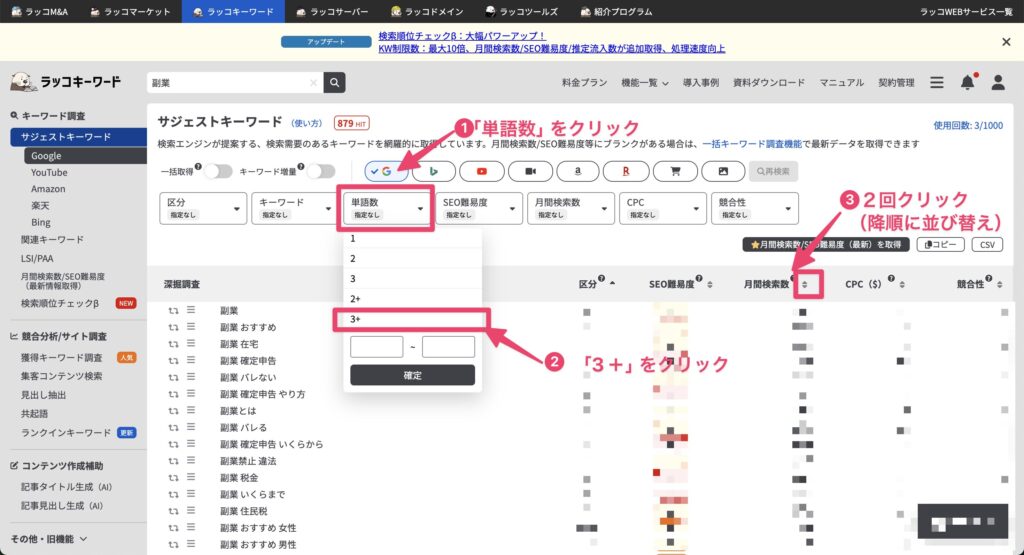Click the search magnifier button
Screen dimensions: 1024x555
tap(334, 83)
